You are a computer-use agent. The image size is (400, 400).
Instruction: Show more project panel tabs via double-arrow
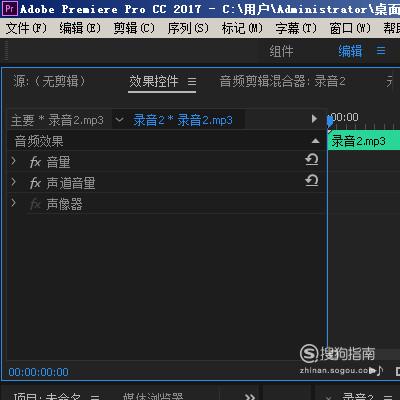point(250,396)
